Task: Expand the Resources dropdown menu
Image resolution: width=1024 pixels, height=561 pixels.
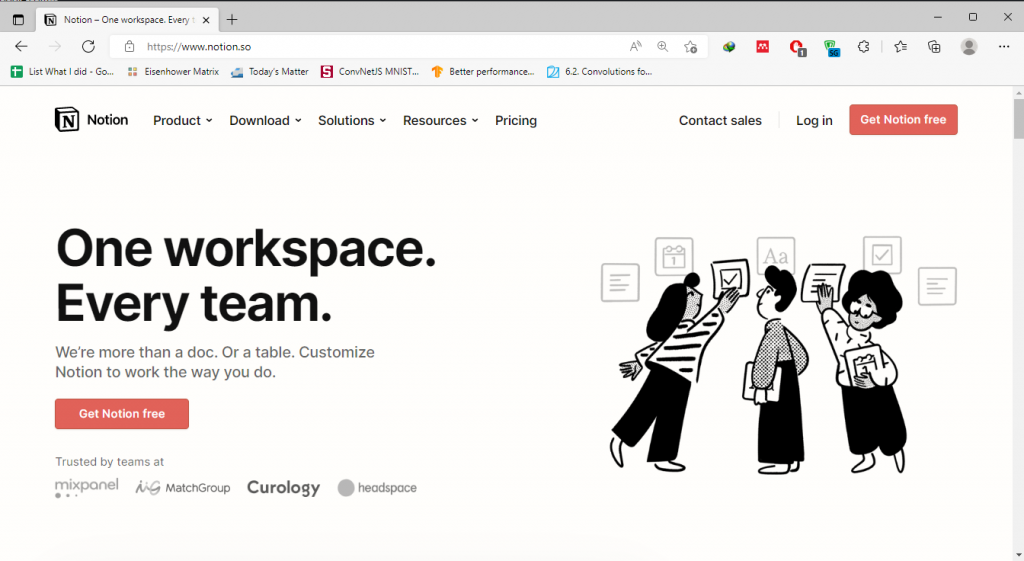Action: (441, 120)
